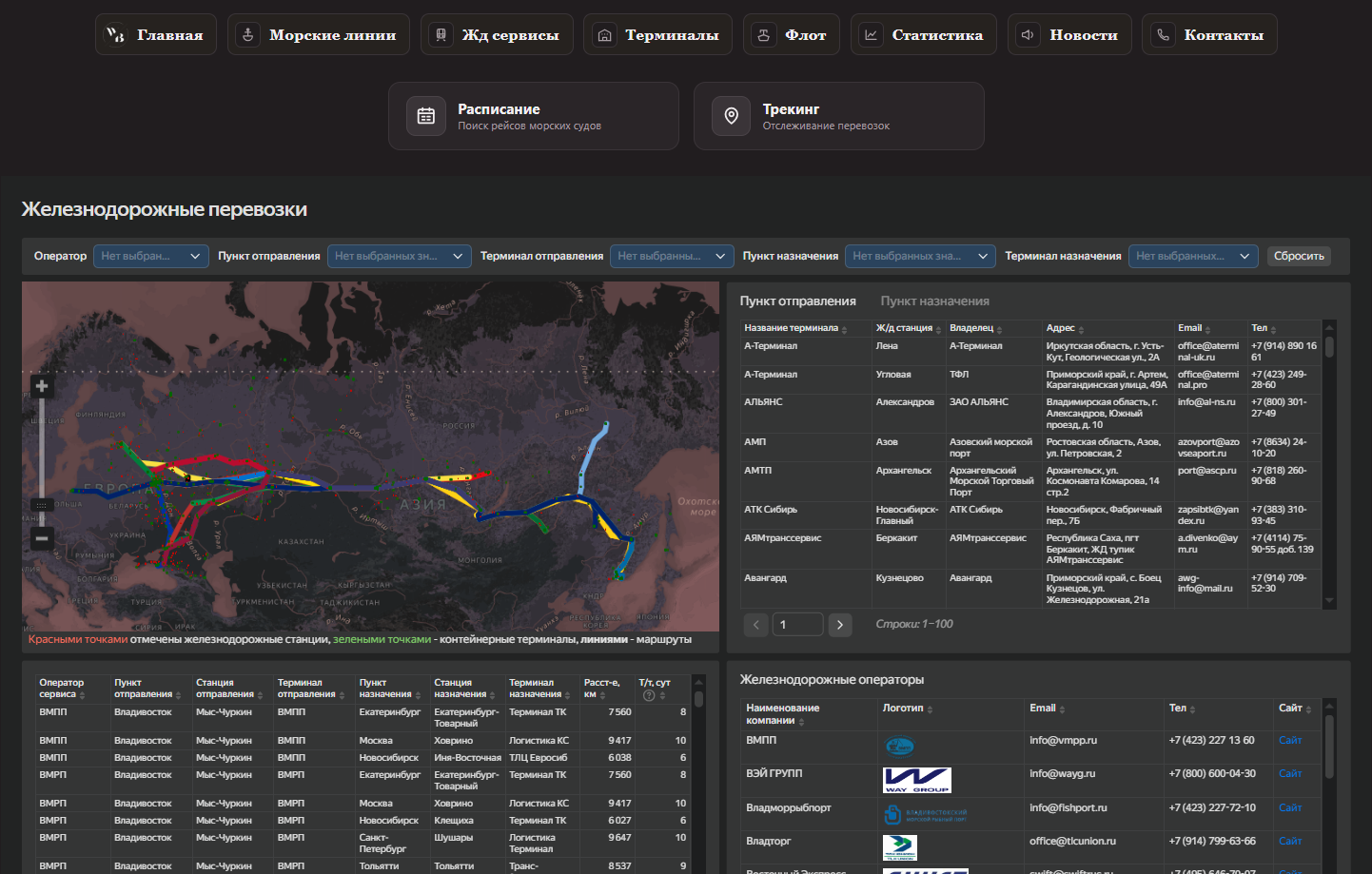Viewport: 1372px width, 874px height.
Task: Open Расписание vessel schedule search card
Action: coord(534,116)
